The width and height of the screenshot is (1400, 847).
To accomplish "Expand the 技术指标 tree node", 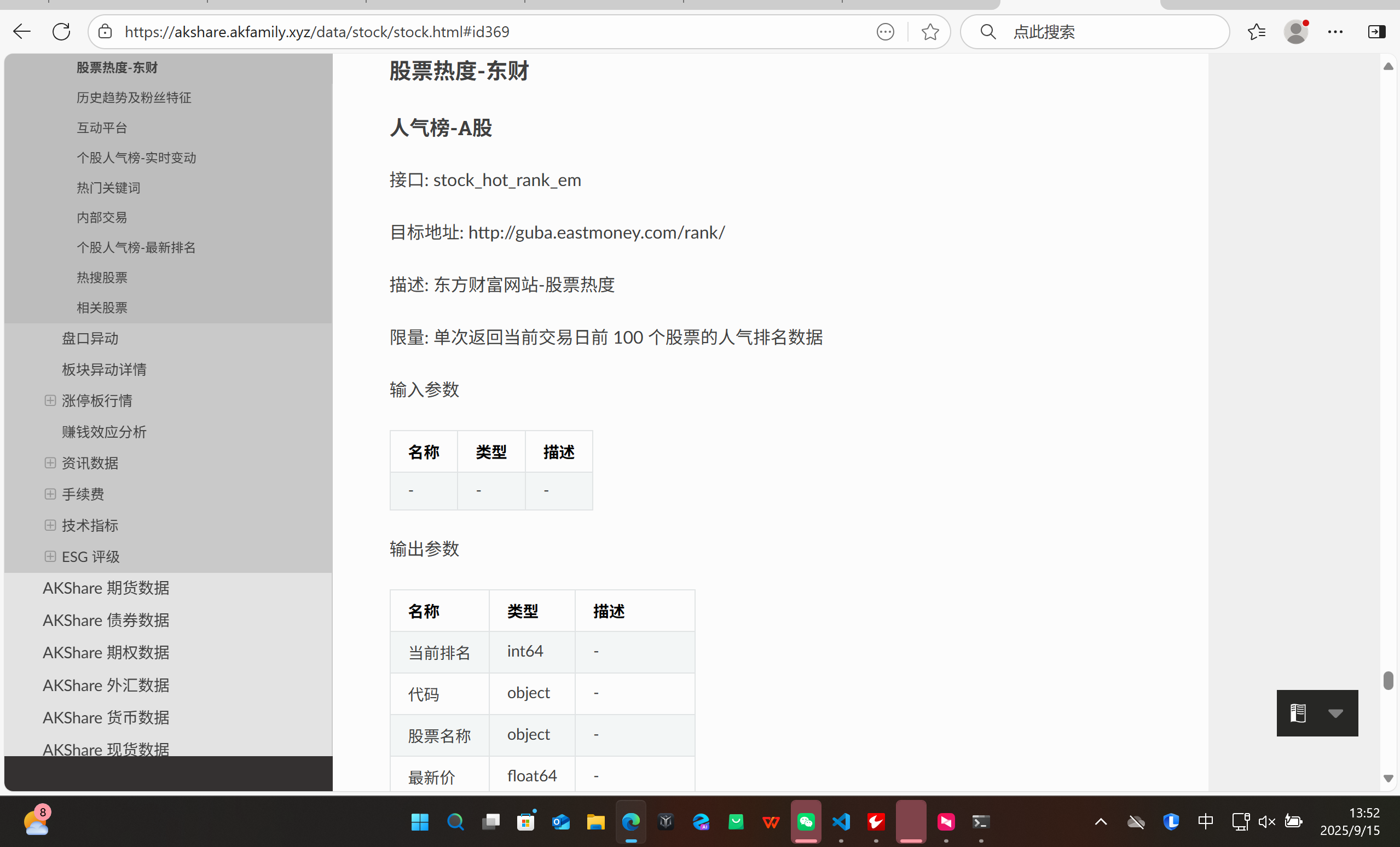I will coord(50,525).
